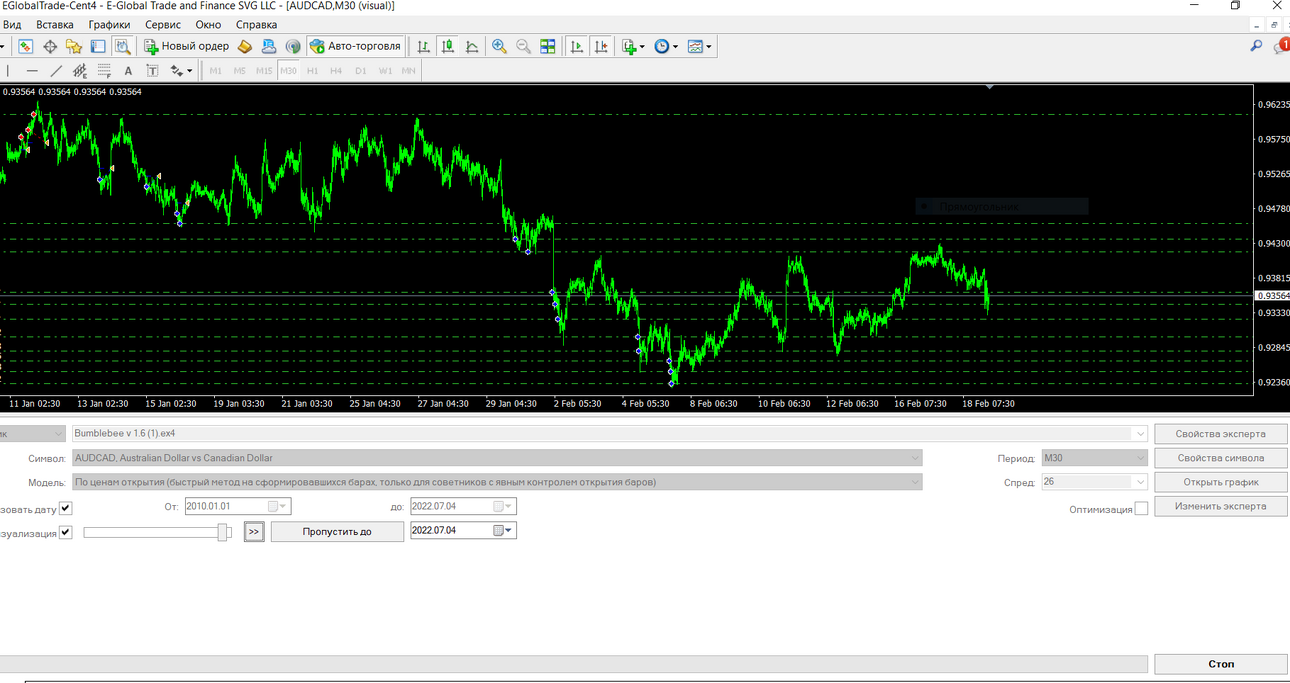1290x683 pixels.
Task: Select the vertical line drawing tool
Action: [x=8, y=71]
